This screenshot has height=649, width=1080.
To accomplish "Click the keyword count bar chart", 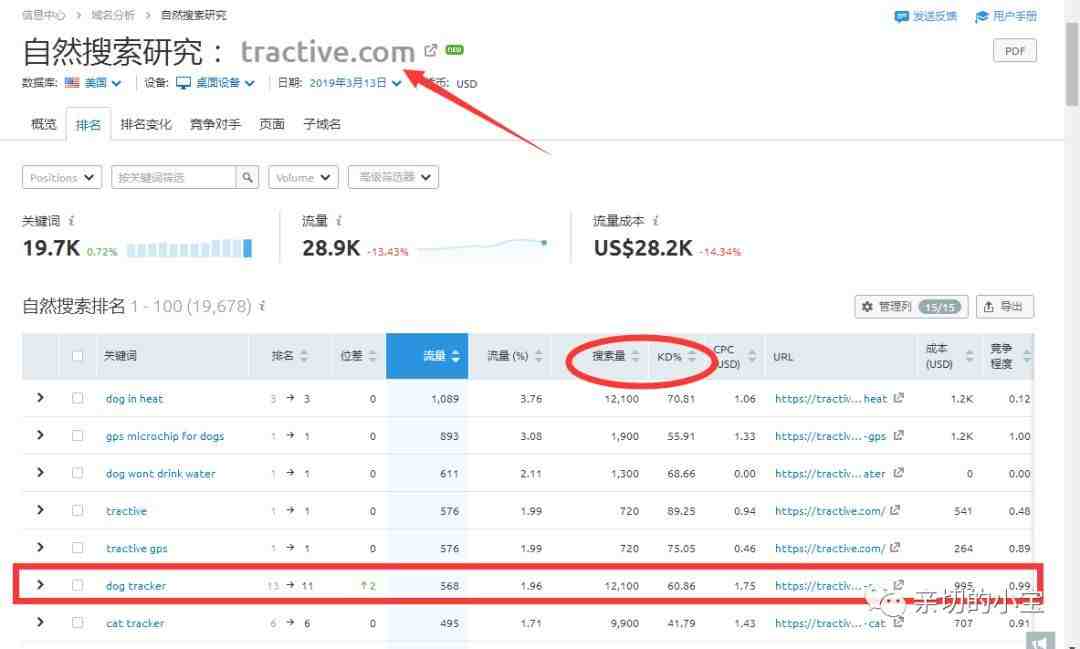I will (x=189, y=248).
